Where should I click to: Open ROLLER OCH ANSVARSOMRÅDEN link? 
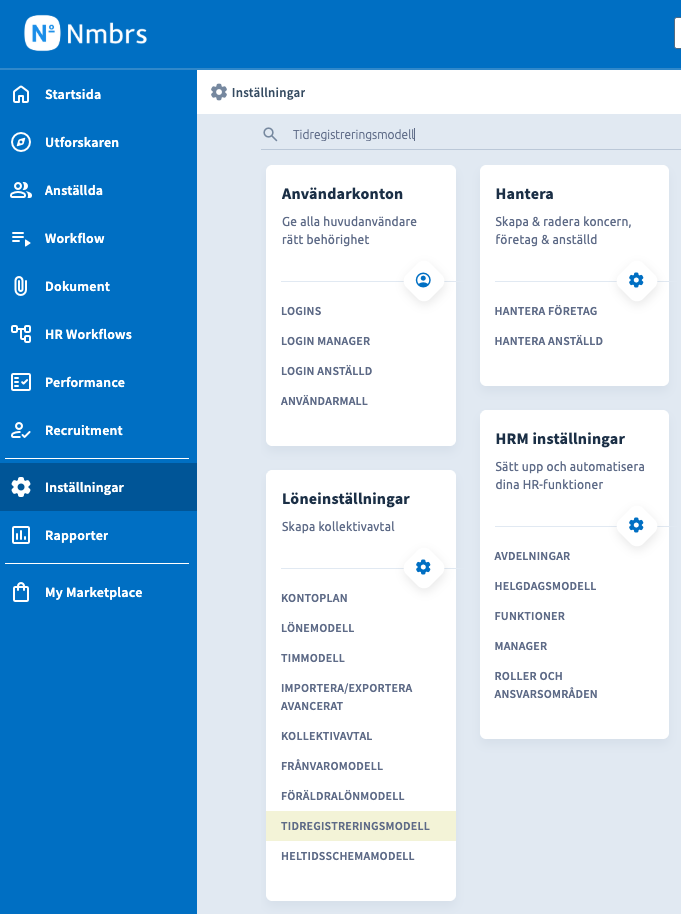click(545, 685)
